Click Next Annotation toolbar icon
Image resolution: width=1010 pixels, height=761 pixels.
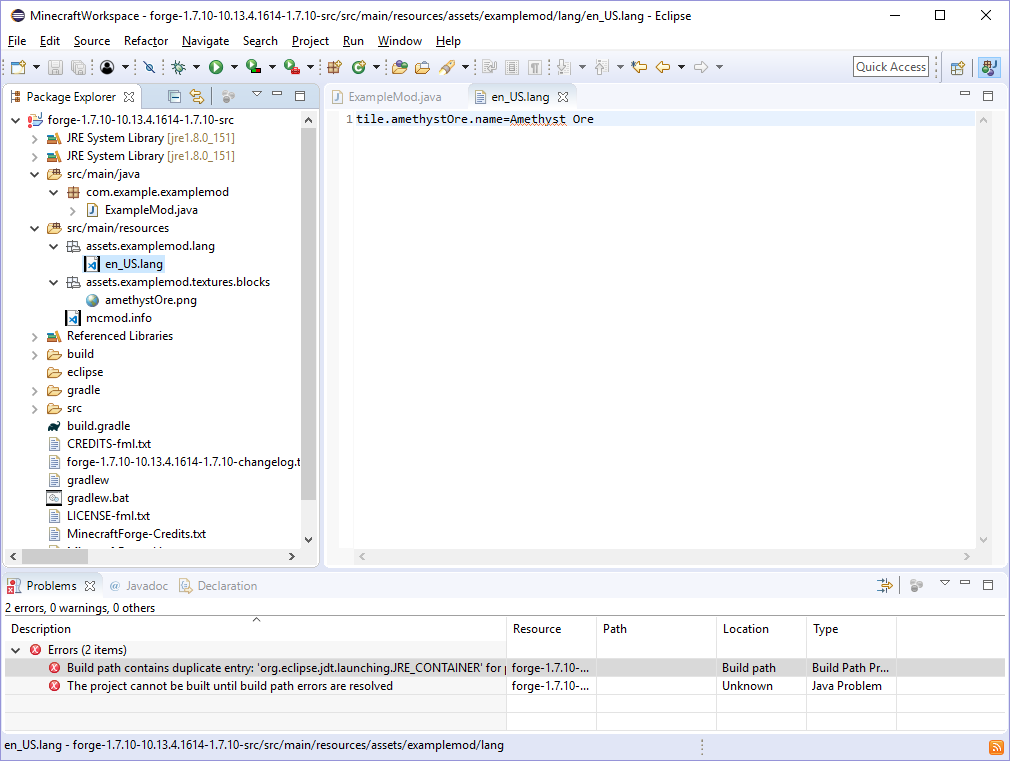(564, 67)
